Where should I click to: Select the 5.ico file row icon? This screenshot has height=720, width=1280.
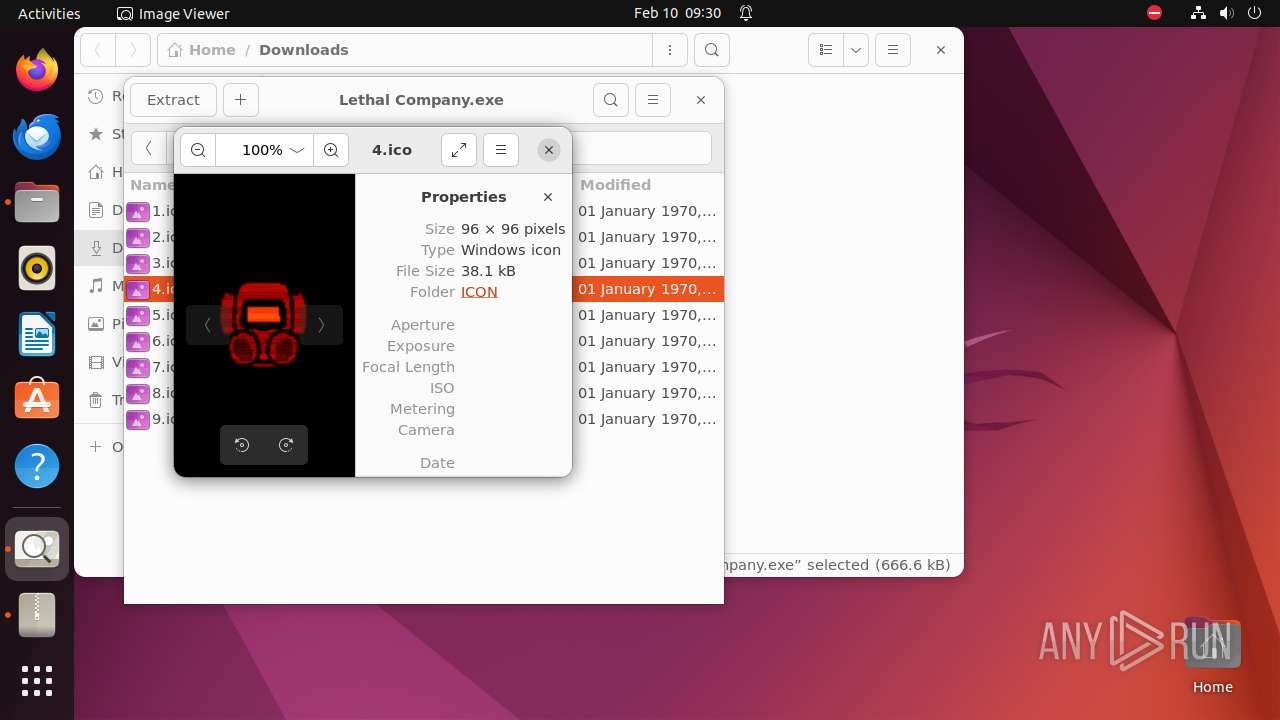[138, 315]
